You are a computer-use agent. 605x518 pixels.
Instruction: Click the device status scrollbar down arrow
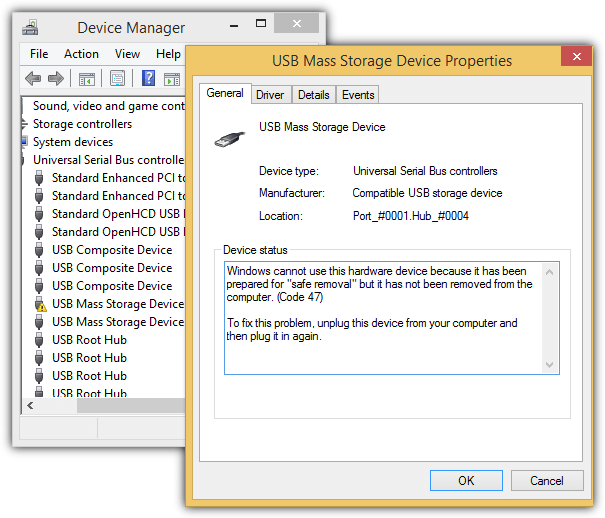(x=550, y=365)
